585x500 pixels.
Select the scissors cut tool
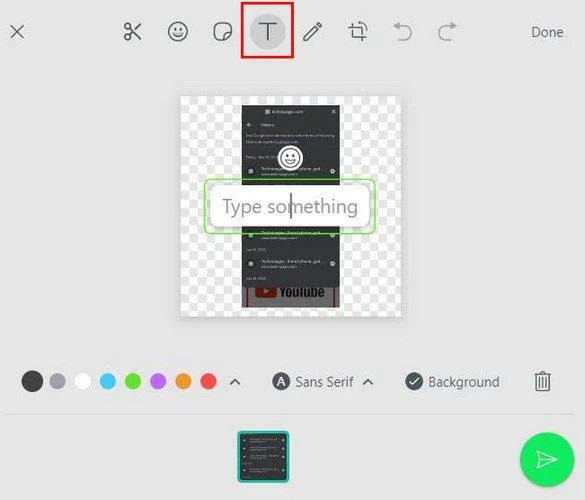pyautogui.click(x=132, y=31)
